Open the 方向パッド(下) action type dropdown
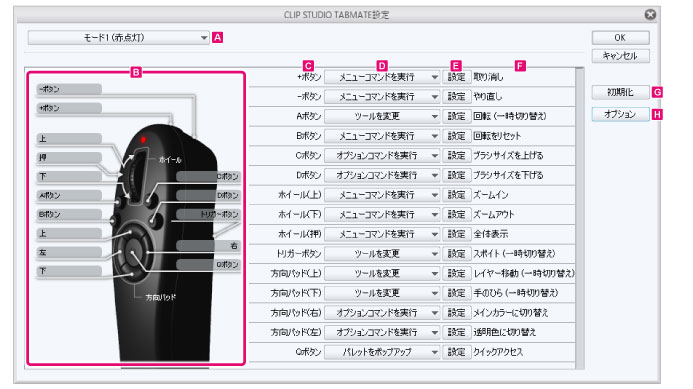693x389 pixels. point(382,293)
